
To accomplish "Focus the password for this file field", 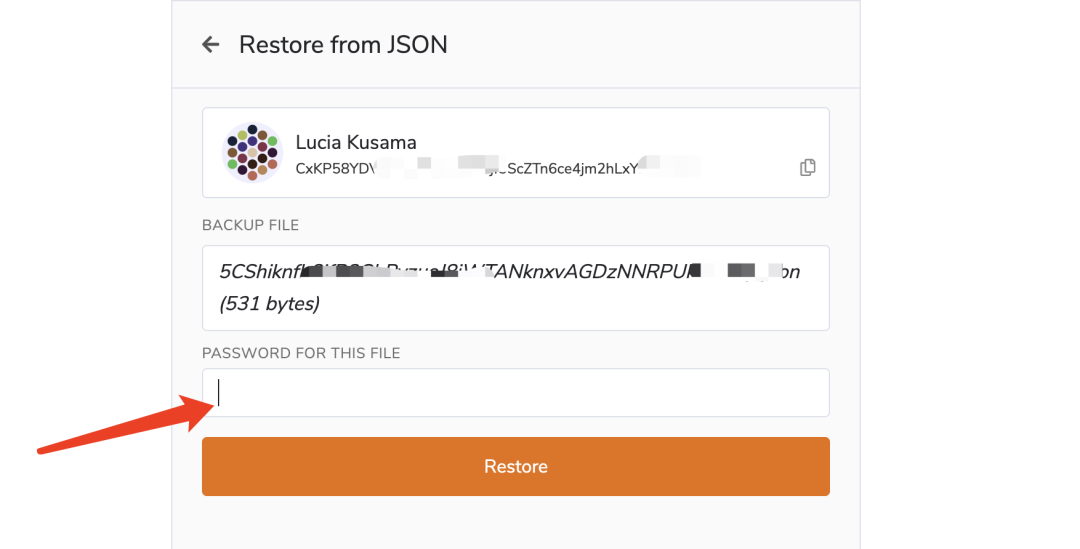I will (516, 393).
